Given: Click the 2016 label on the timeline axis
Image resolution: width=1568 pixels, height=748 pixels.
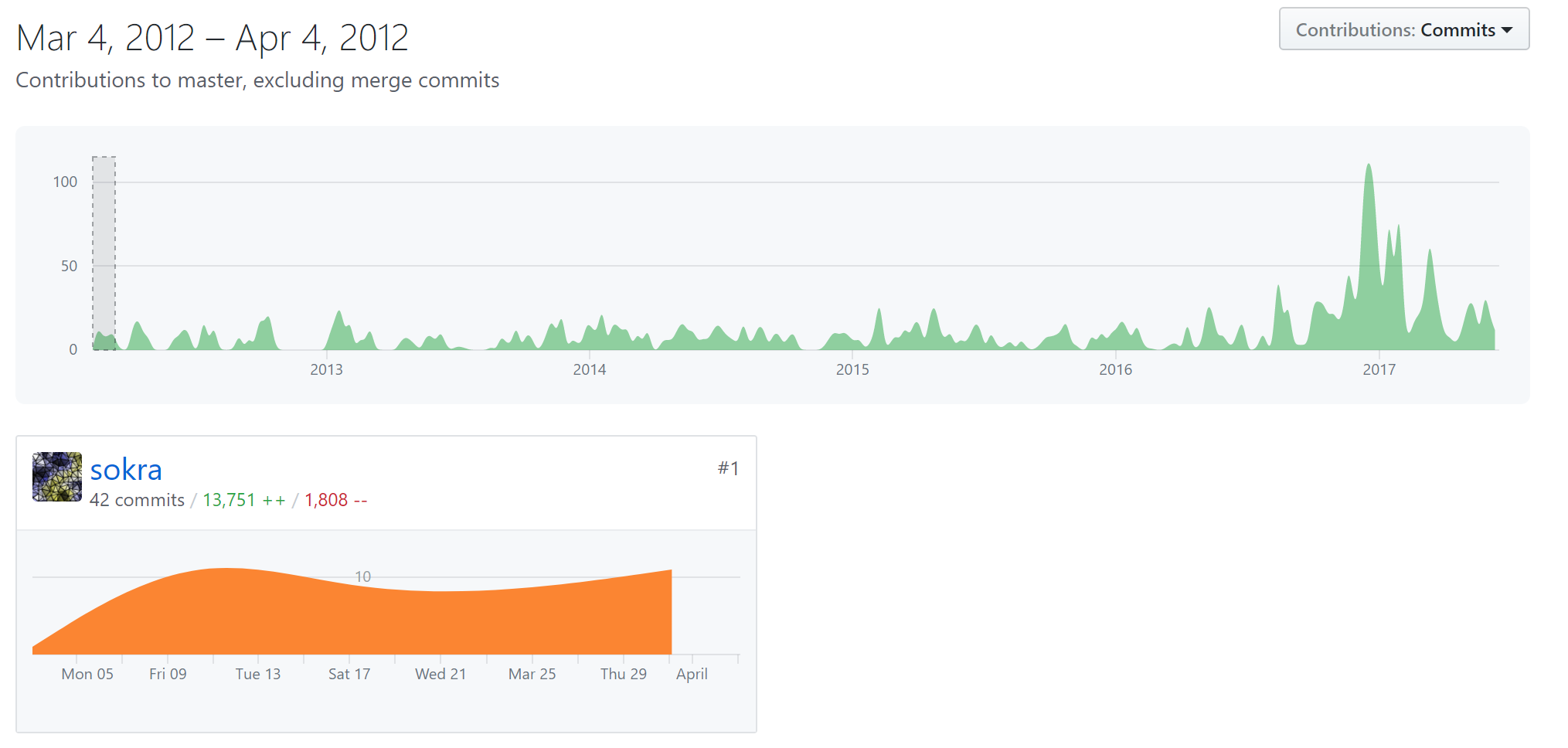Looking at the screenshot, I should pos(1115,369).
